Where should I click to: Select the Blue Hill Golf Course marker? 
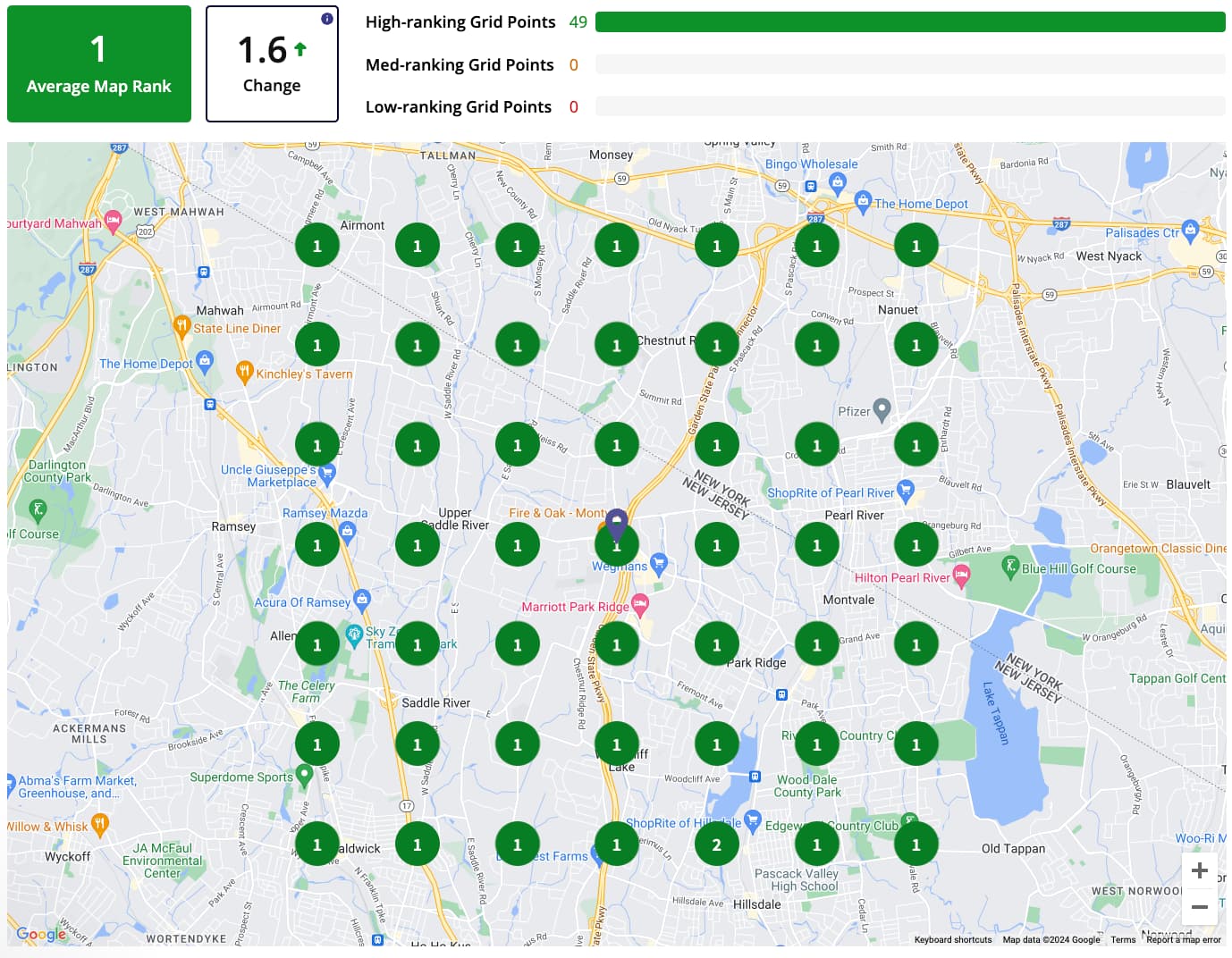click(1010, 566)
